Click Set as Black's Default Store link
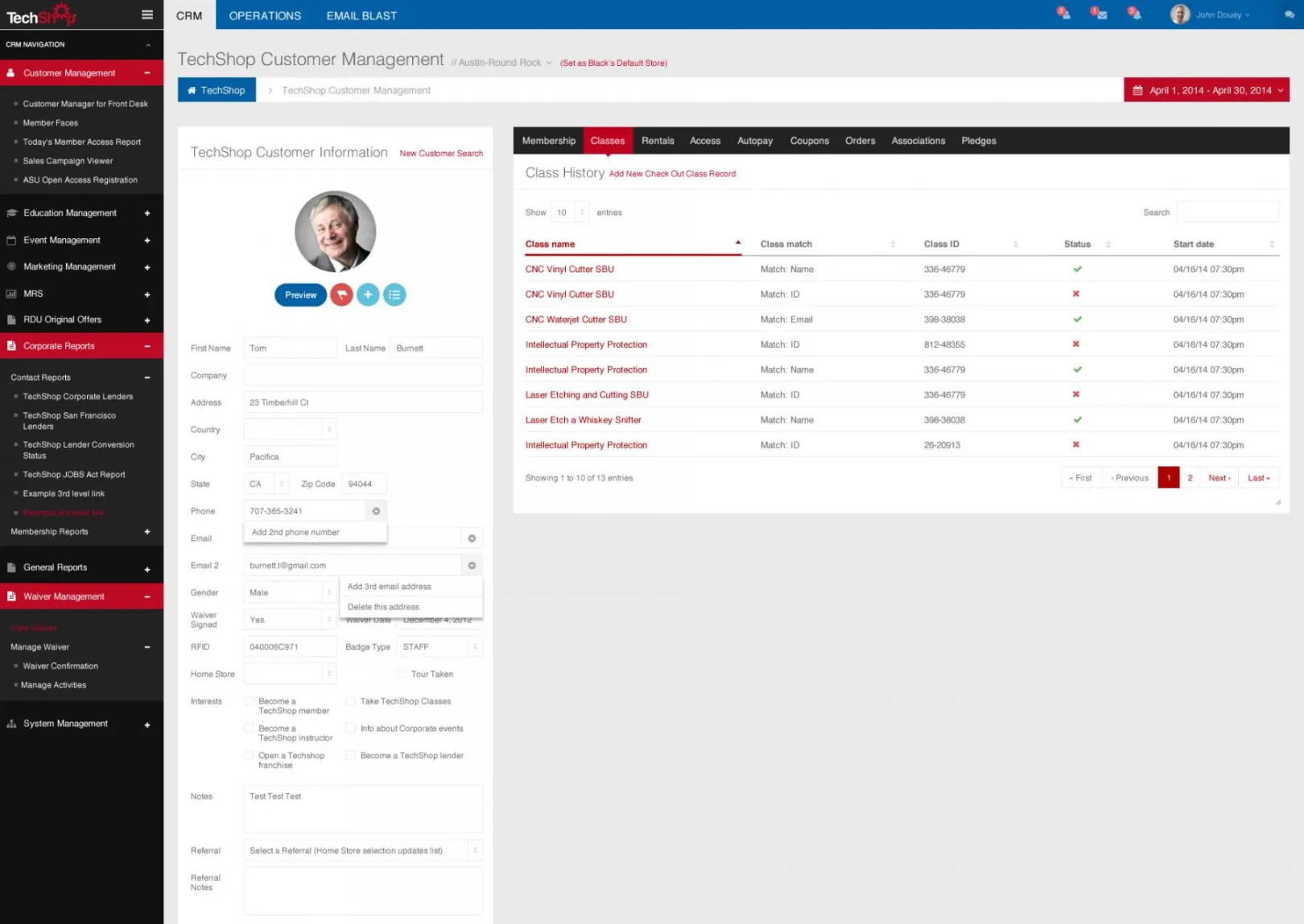This screenshot has height=924, width=1304. (613, 63)
